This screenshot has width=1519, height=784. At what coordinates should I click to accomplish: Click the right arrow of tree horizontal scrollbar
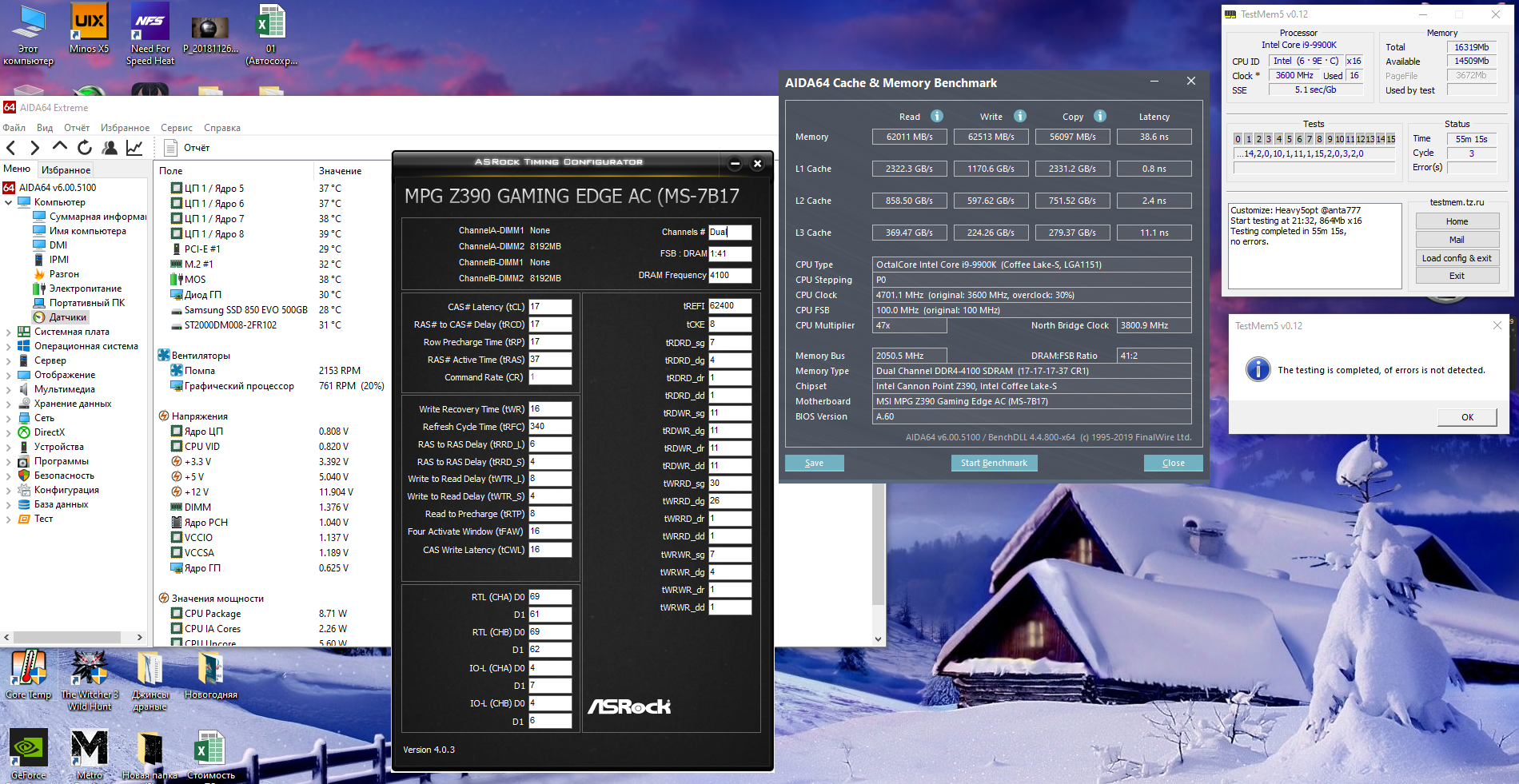pos(140,637)
